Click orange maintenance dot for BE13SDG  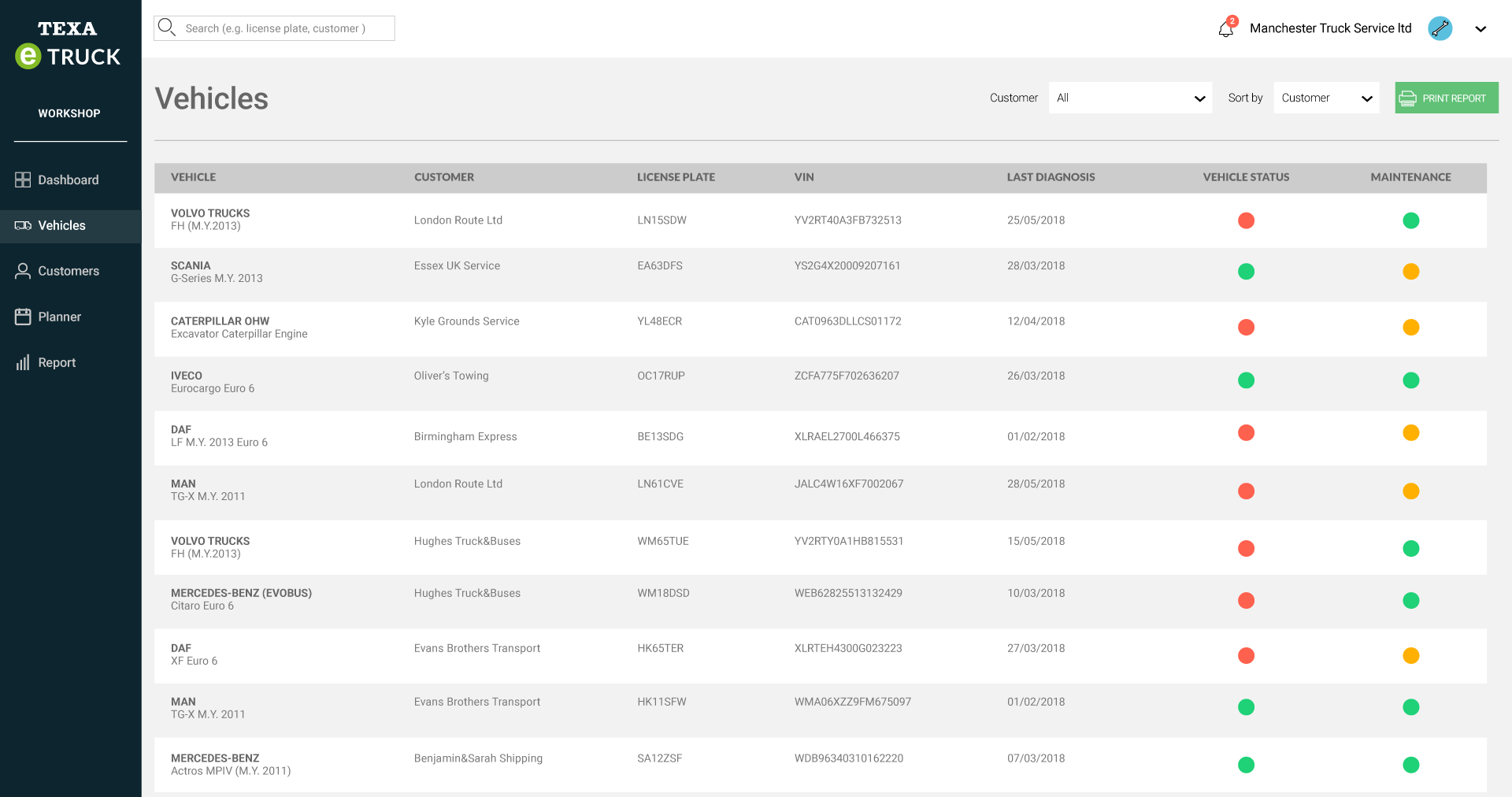coord(1411,432)
